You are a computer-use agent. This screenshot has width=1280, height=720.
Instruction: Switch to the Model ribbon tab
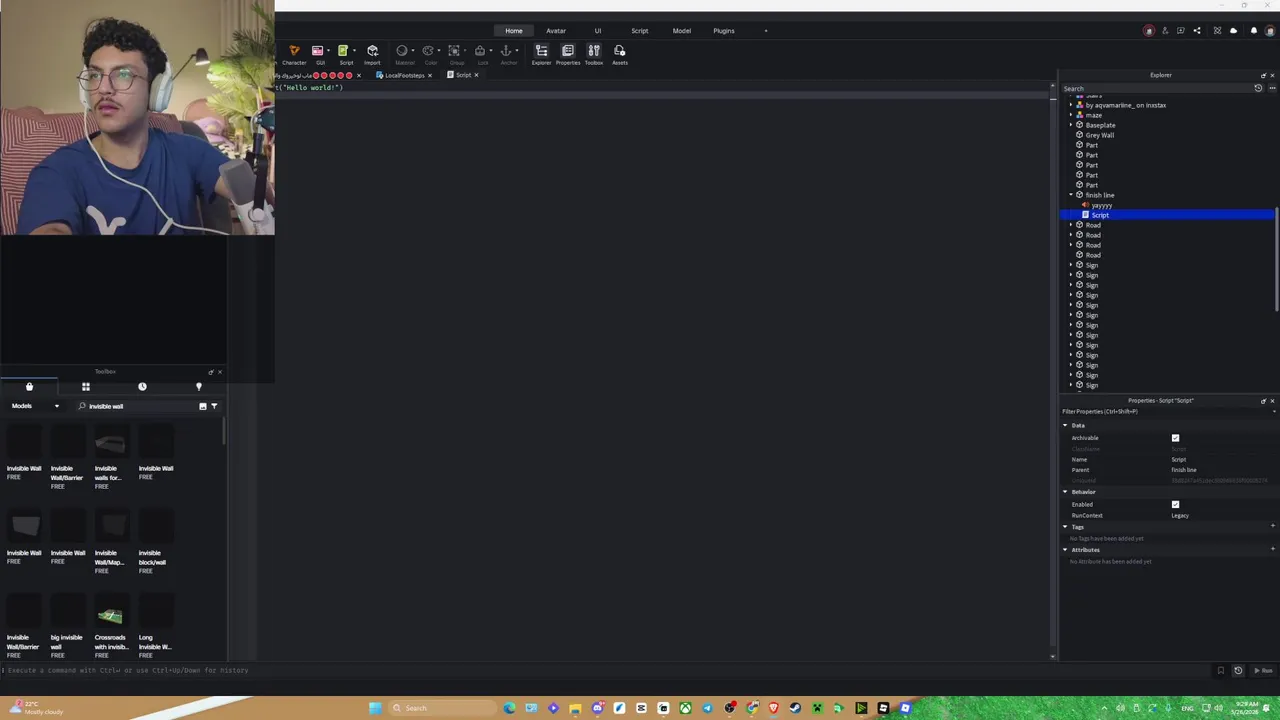[x=682, y=31]
